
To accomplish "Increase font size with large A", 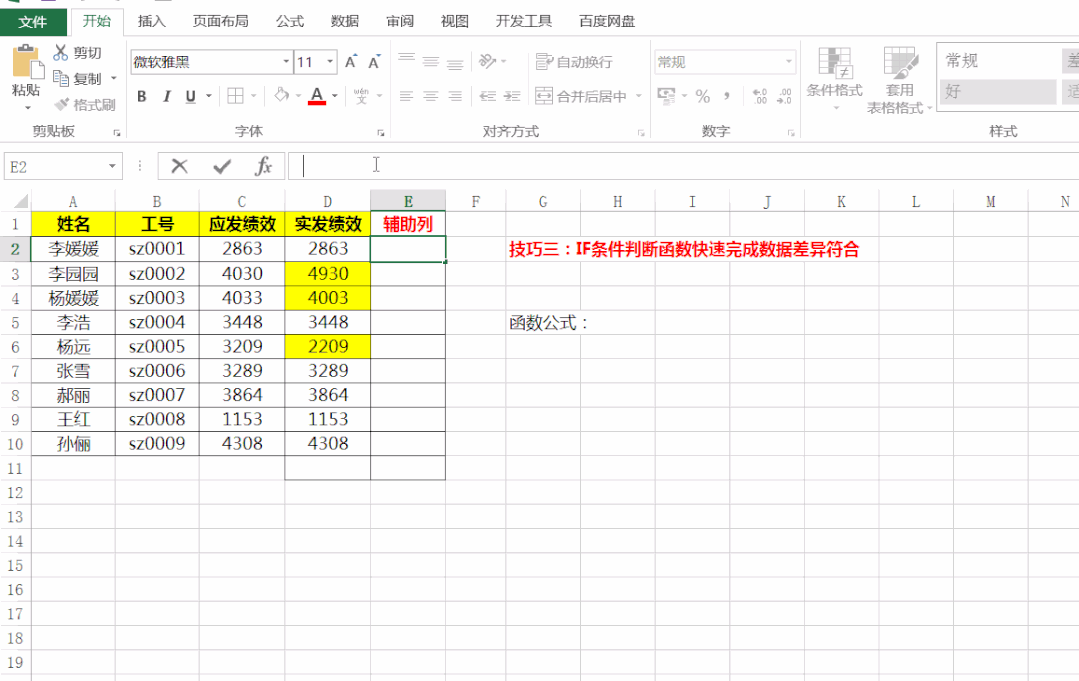I will (x=351, y=62).
